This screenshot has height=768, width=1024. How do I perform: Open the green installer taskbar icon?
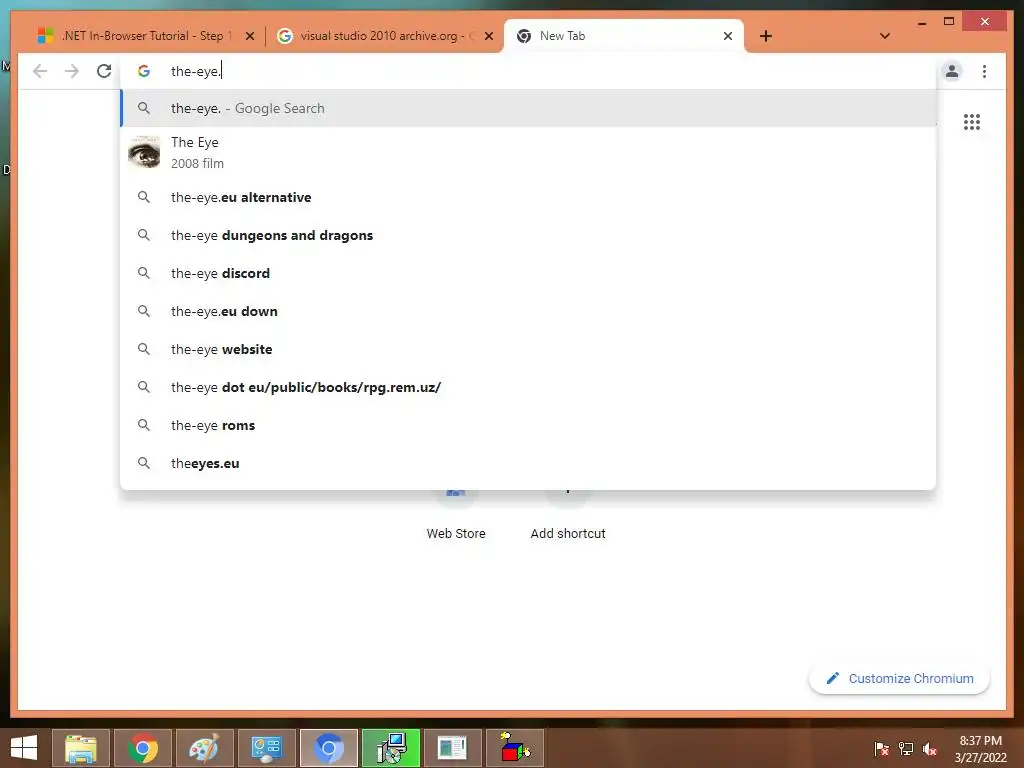(391, 748)
